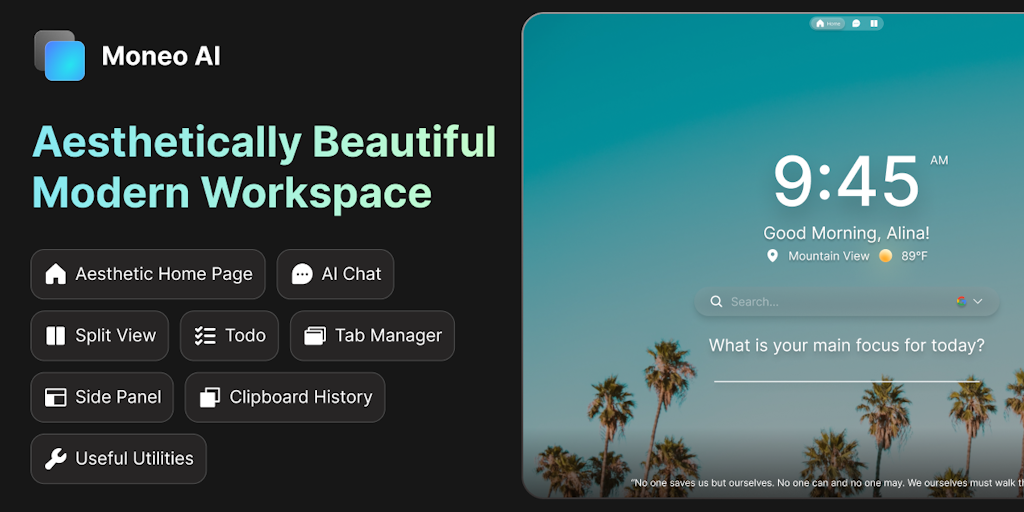
Task: Click the Moneo AI title text
Action: click(x=161, y=56)
